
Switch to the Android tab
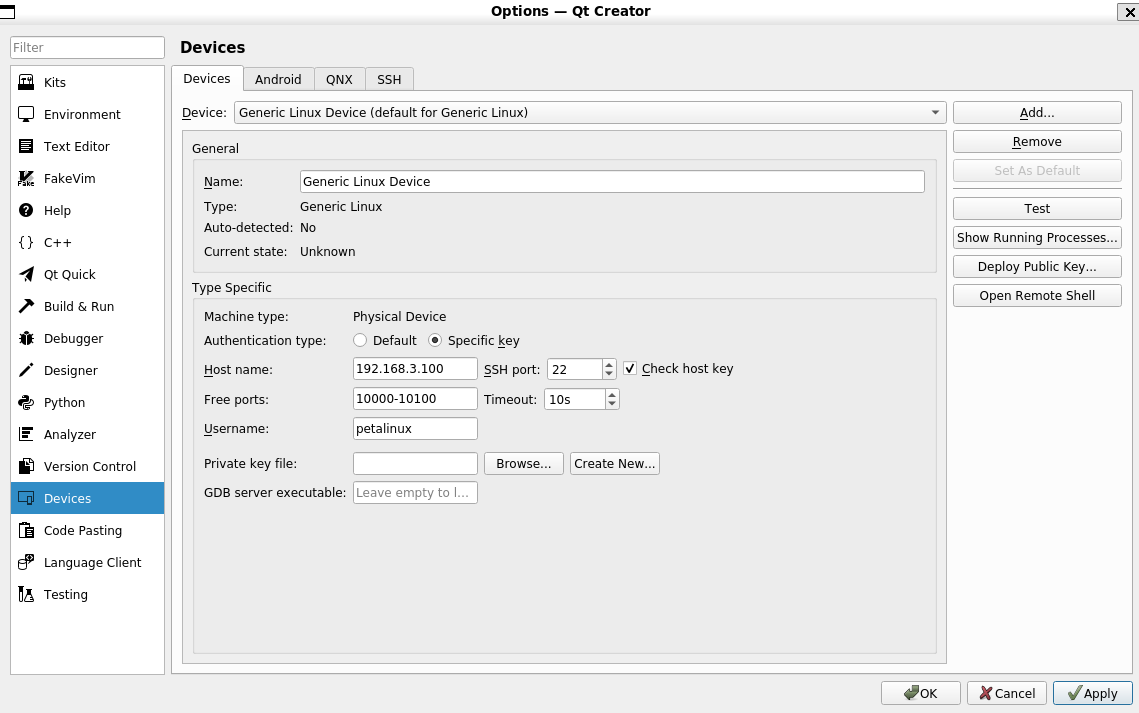(x=278, y=79)
